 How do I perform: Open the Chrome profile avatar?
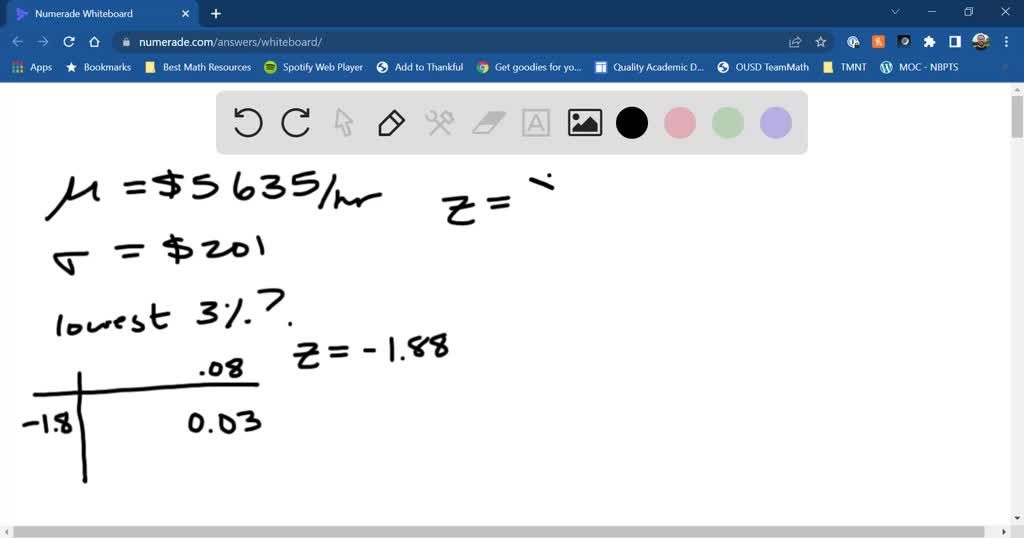tap(980, 42)
